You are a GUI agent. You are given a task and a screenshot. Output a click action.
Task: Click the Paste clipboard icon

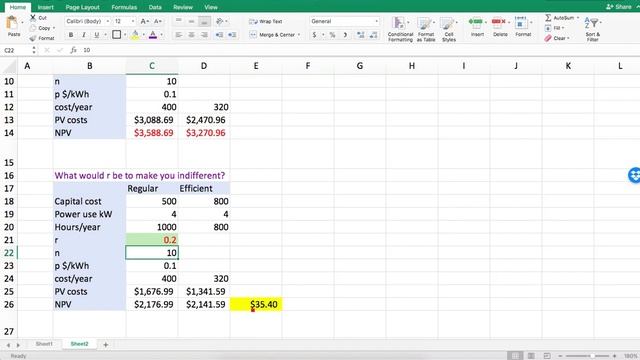(12, 23)
